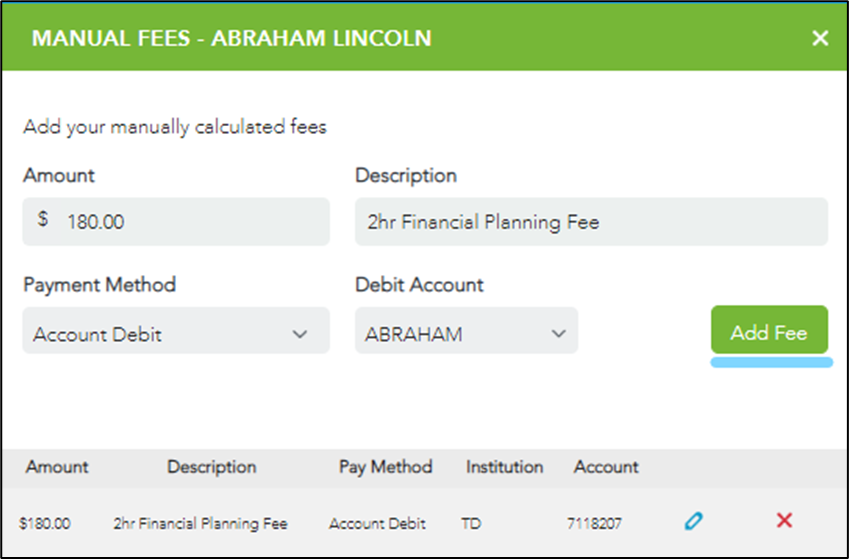Click the dollar sign in Amount field
Screen dimensions: 849x559
(x=43, y=219)
